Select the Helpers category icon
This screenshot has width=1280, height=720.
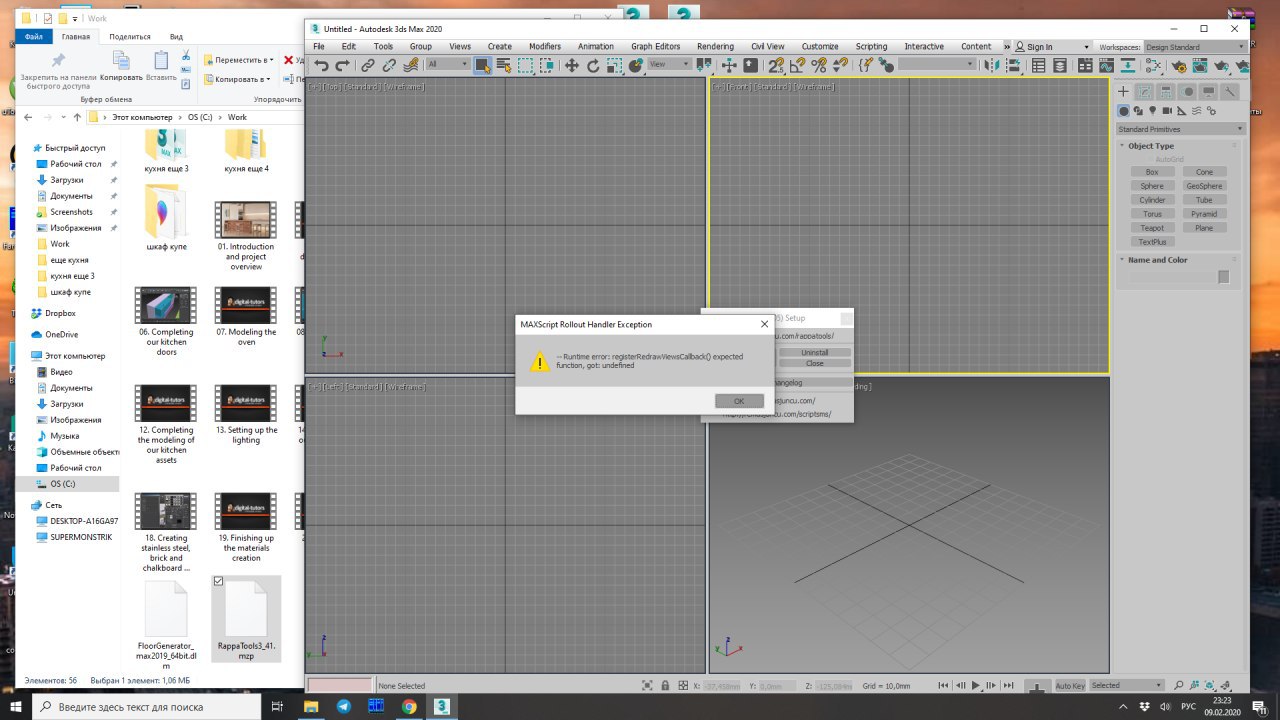[1182, 111]
